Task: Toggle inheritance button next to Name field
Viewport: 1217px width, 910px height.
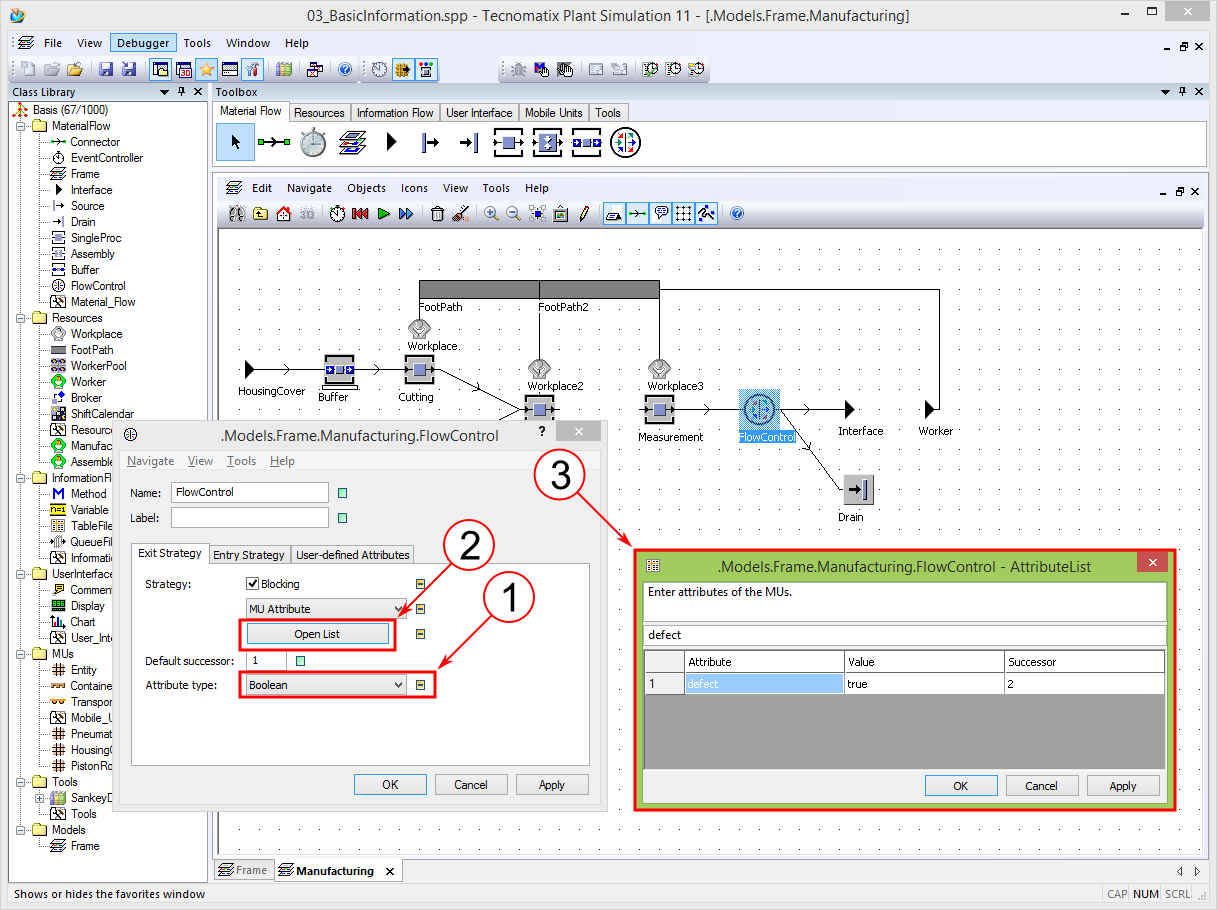Action: point(343,492)
